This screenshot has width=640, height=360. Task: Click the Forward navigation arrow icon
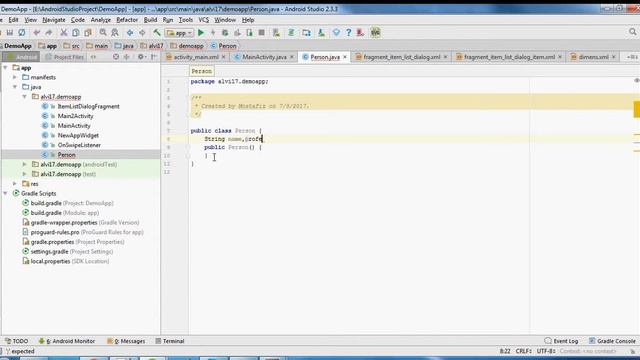(x=142, y=32)
